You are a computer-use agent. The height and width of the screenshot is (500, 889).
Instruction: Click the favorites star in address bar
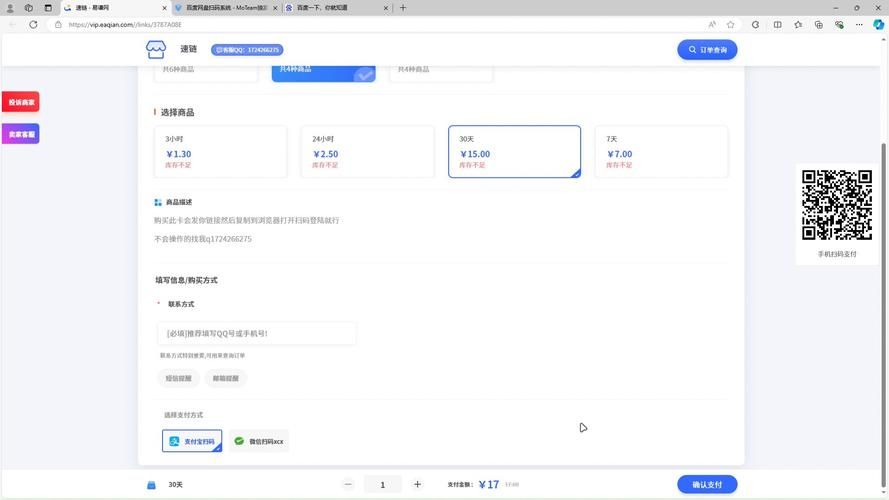(731, 24)
